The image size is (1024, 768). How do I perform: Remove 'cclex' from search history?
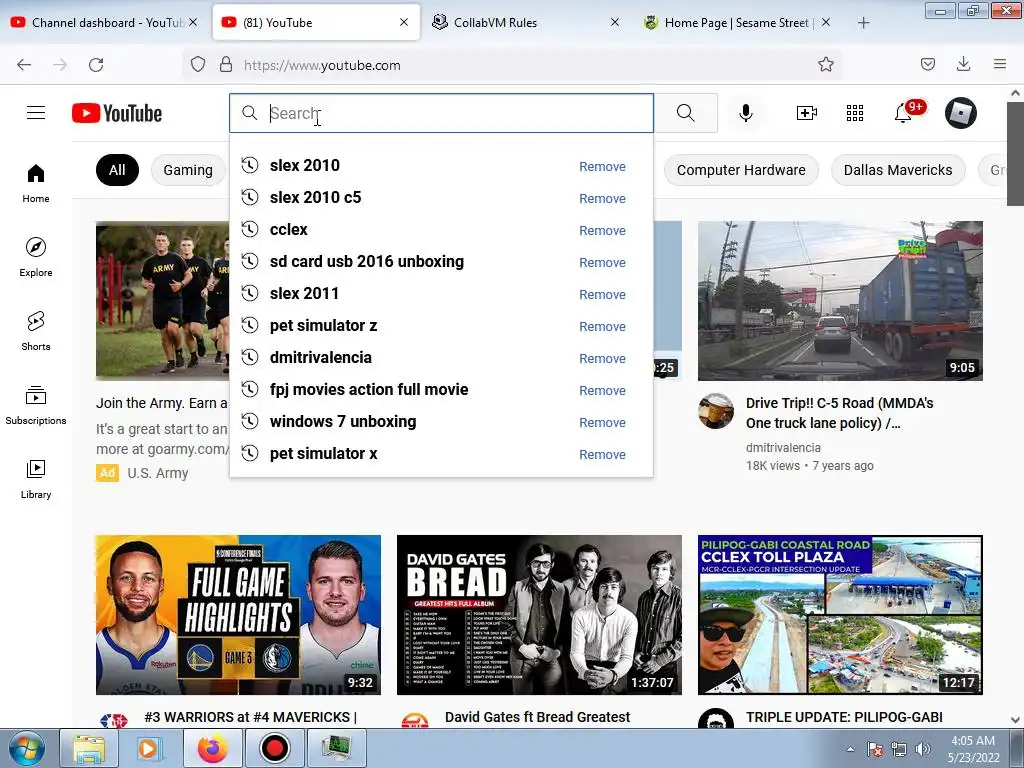602,231
